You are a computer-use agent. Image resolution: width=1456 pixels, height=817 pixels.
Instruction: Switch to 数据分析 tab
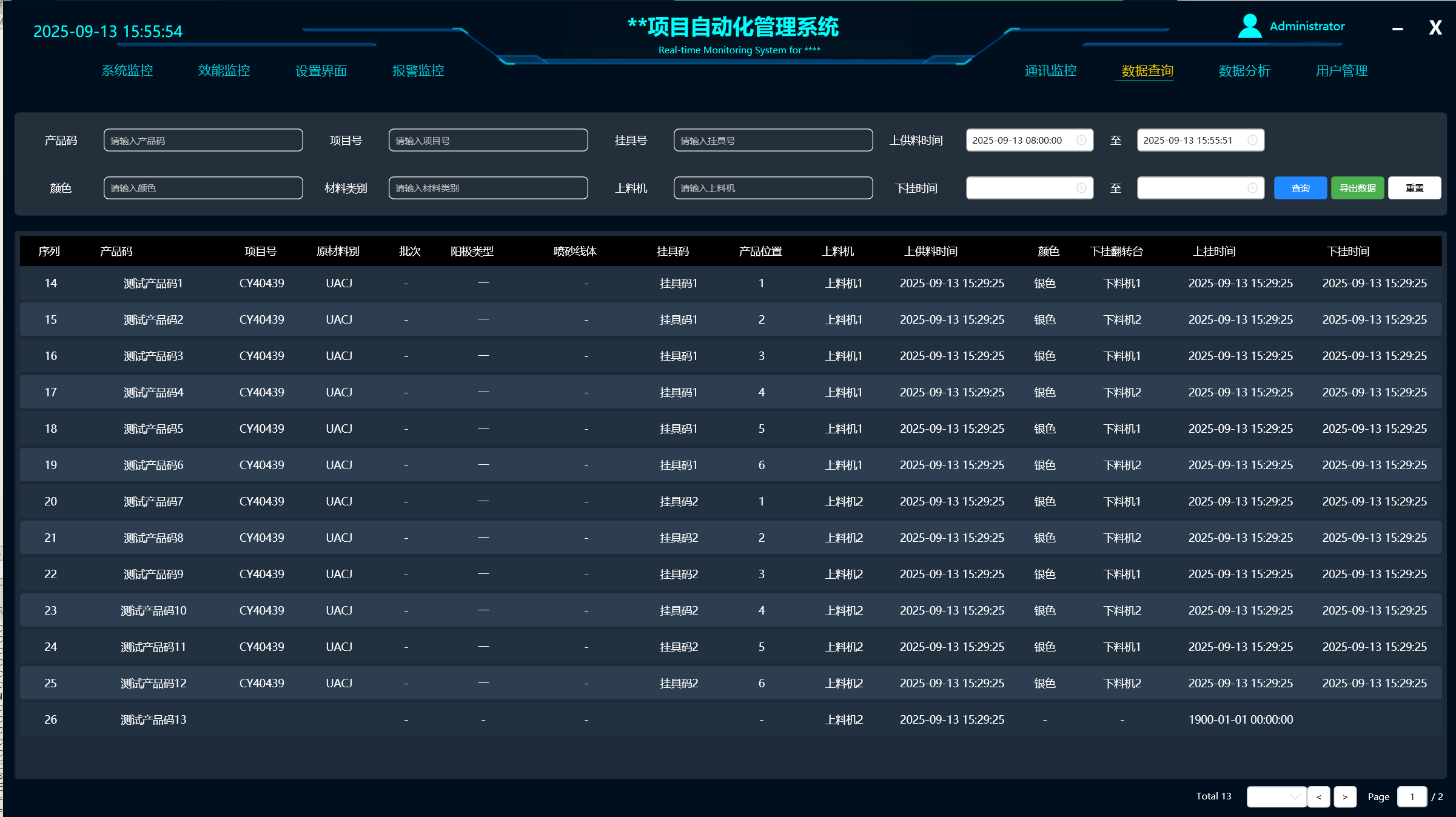[1244, 71]
